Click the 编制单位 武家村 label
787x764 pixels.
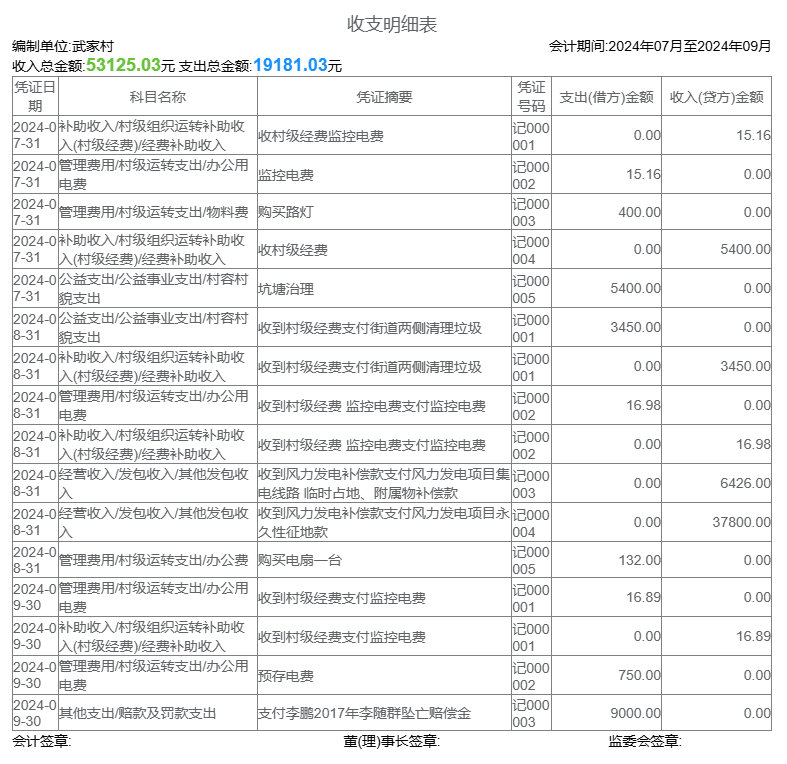63,46
